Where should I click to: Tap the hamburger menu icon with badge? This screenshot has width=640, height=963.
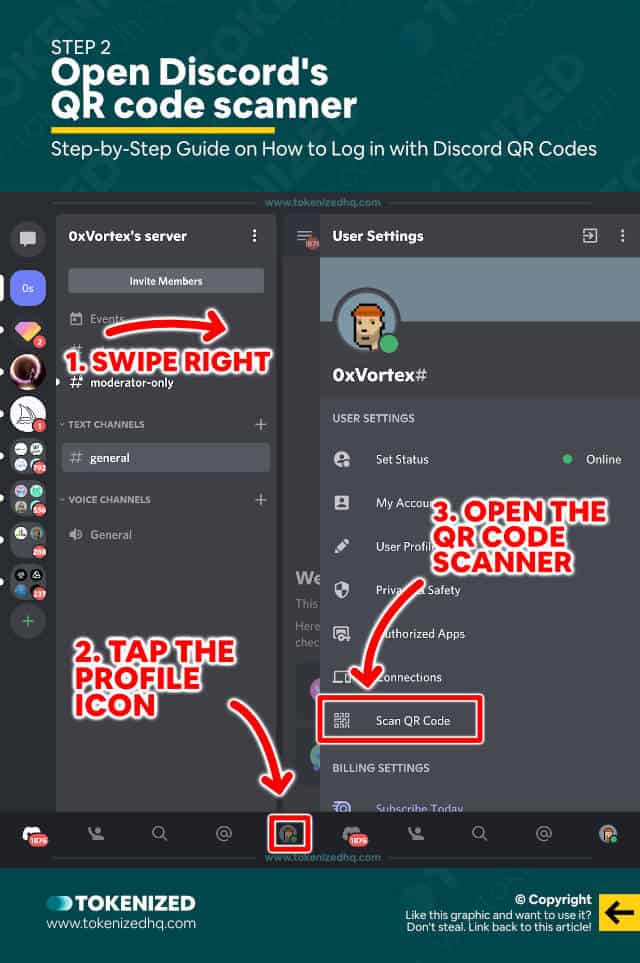coord(306,238)
